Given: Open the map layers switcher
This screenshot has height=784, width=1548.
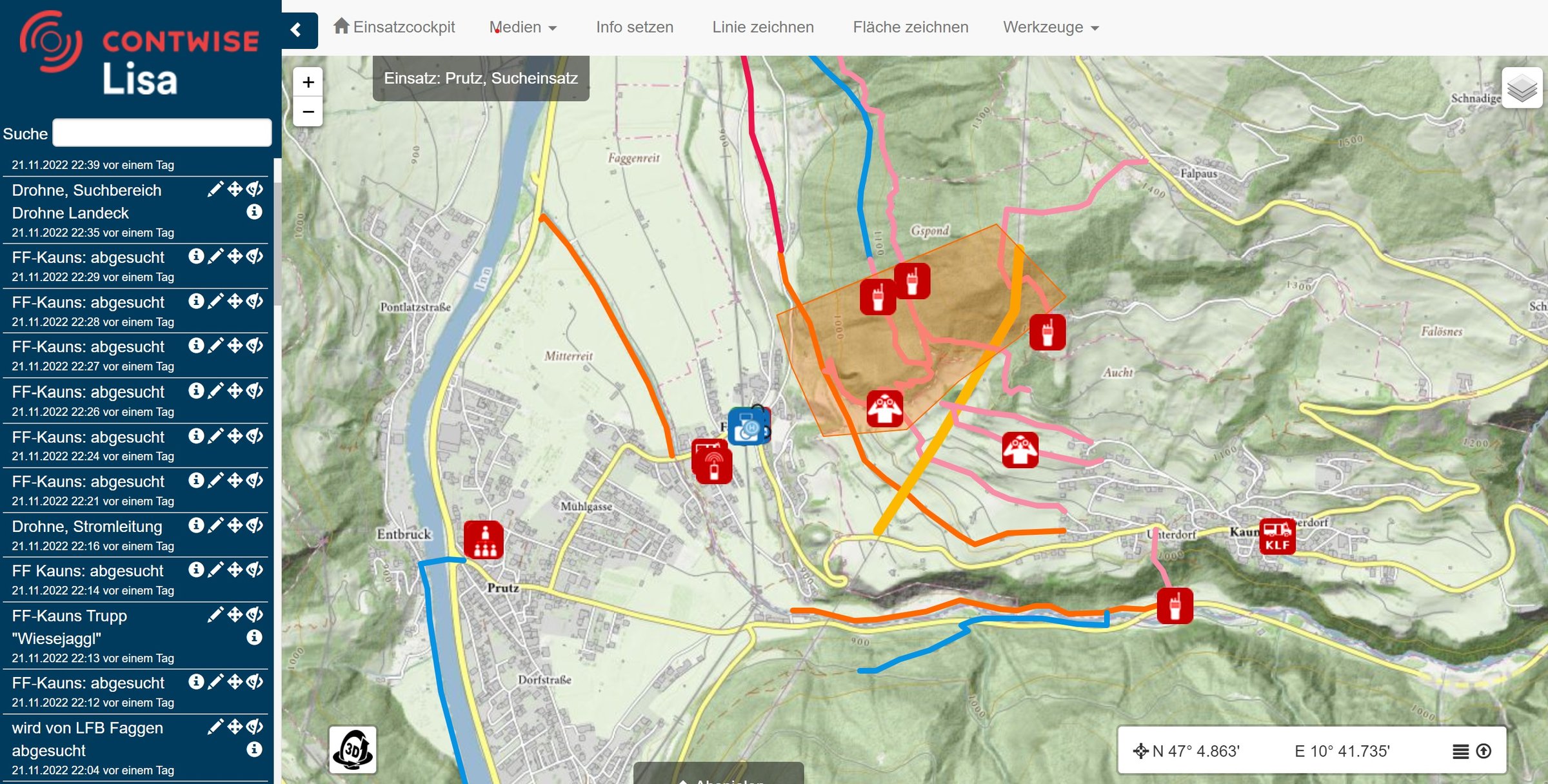Looking at the screenshot, I should pos(1522,88).
